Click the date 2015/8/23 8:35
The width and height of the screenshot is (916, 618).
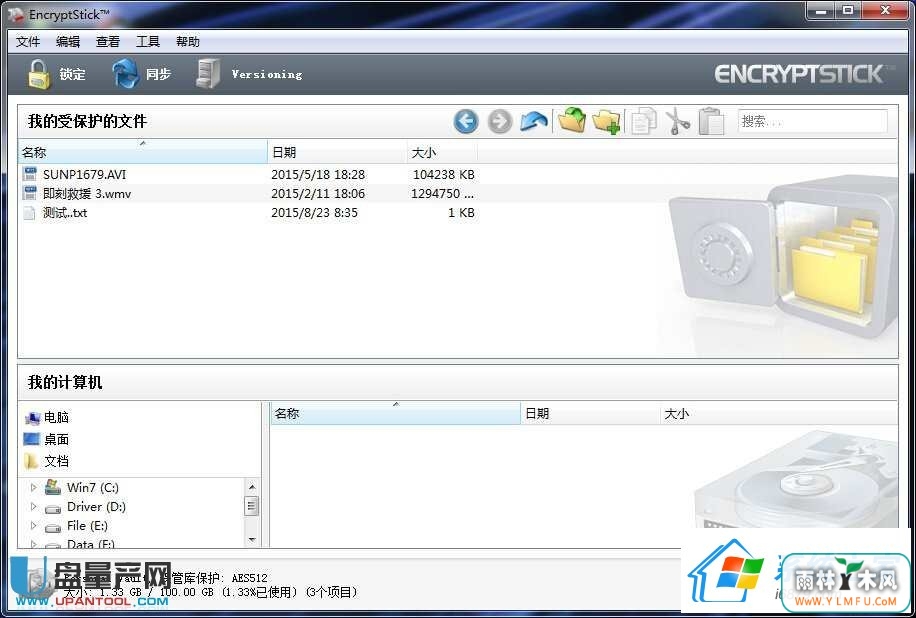pyautogui.click(x=314, y=213)
